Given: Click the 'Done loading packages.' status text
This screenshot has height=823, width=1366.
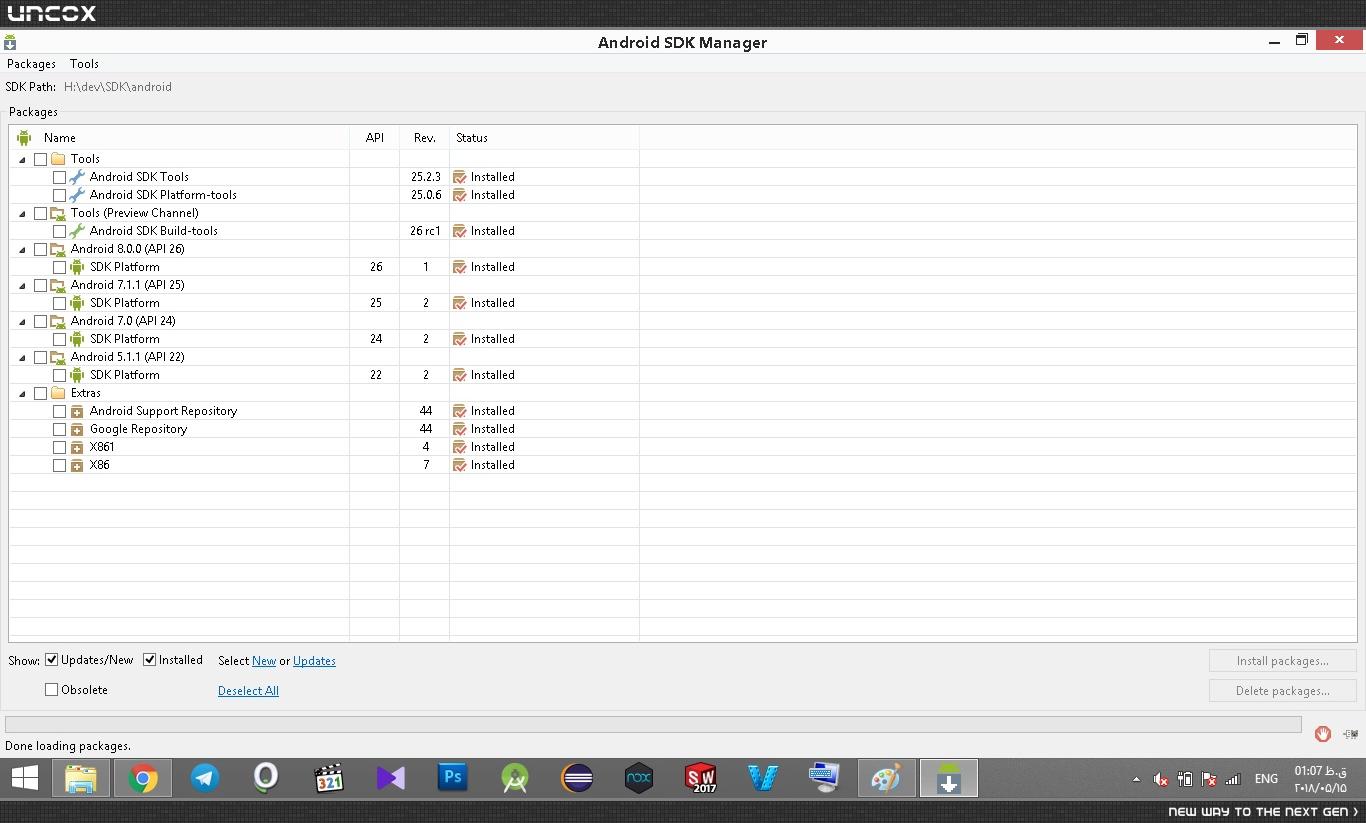Looking at the screenshot, I should click(68, 746).
